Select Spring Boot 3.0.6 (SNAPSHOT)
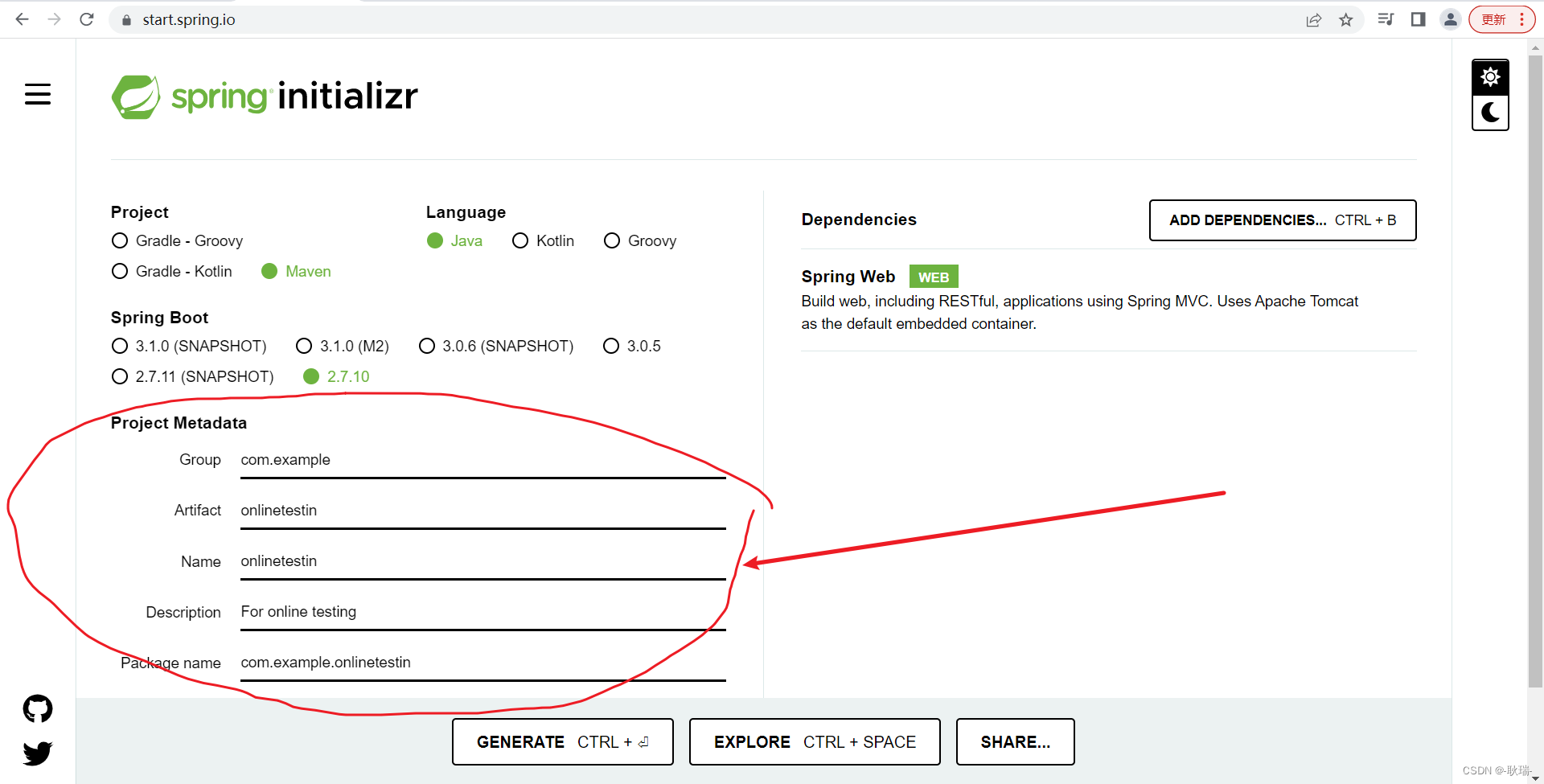Image resolution: width=1544 pixels, height=784 pixels. 496,346
